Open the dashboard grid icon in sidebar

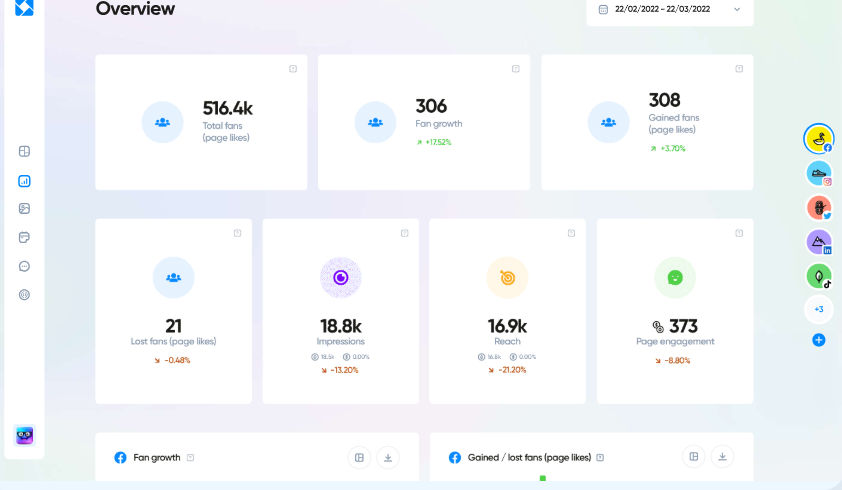24,152
